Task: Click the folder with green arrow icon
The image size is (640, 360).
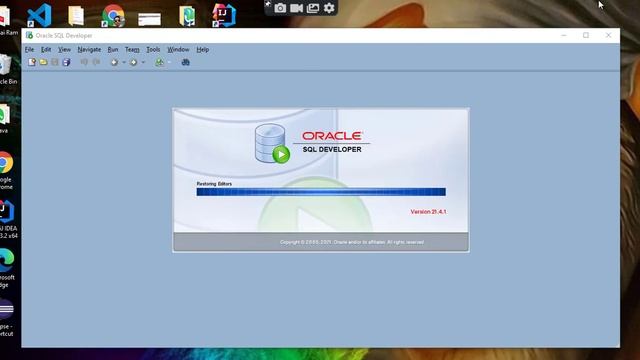Action: click(x=187, y=16)
